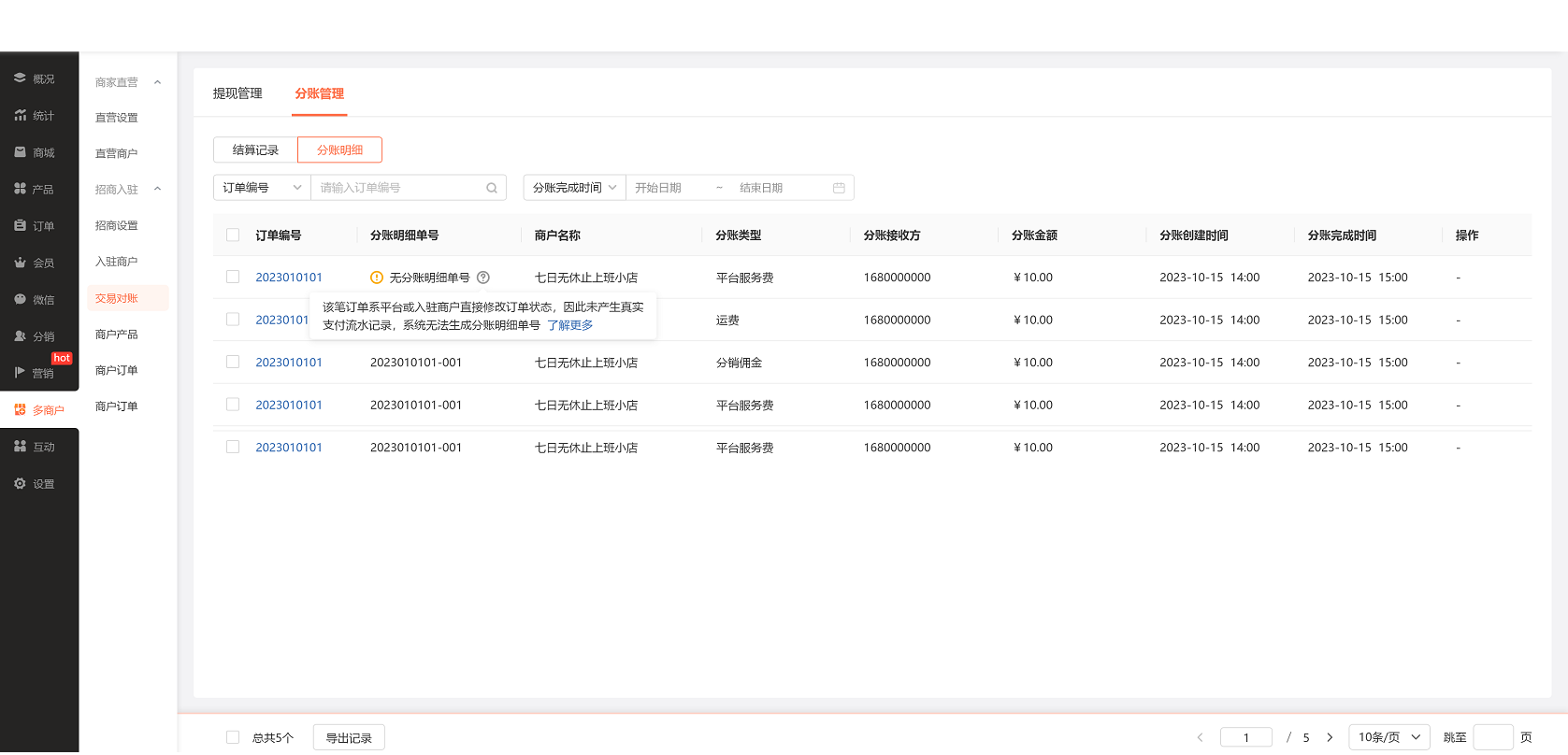Viewport: 1568px width, 755px height.
Task: Open 招商设置 in submenu
Action: pyautogui.click(x=117, y=226)
